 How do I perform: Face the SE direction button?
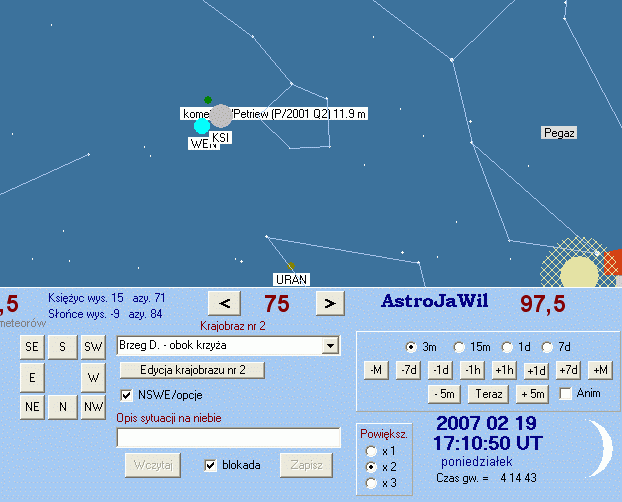click(32, 346)
